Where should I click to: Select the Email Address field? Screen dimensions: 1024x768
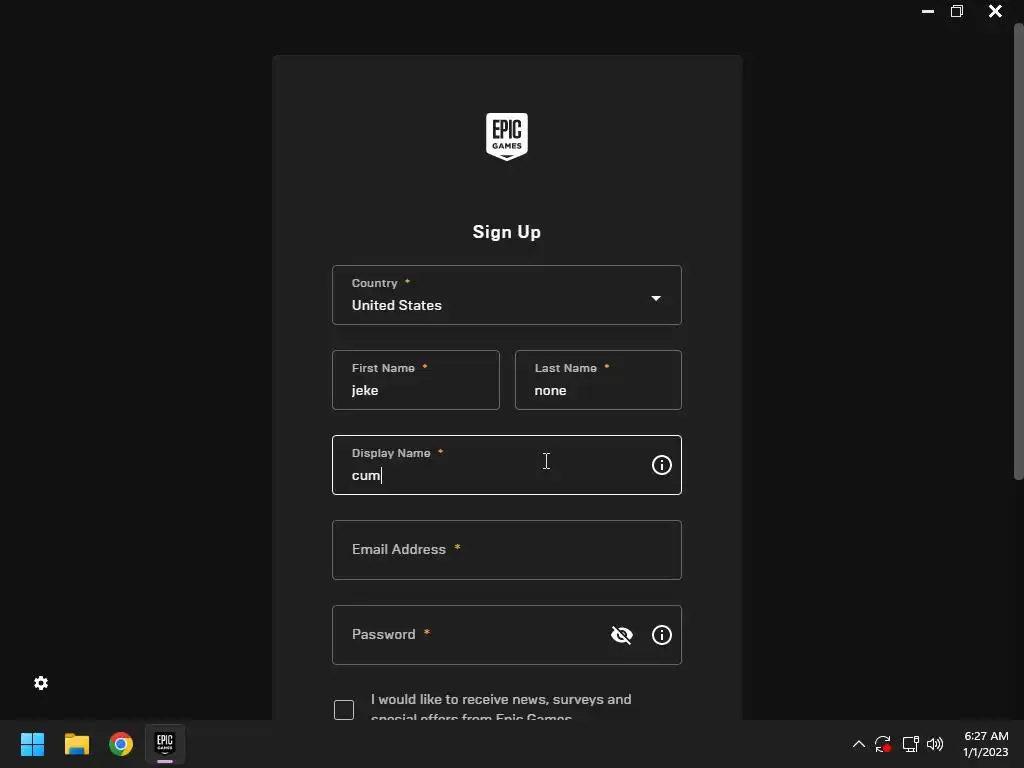(x=507, y=550)
